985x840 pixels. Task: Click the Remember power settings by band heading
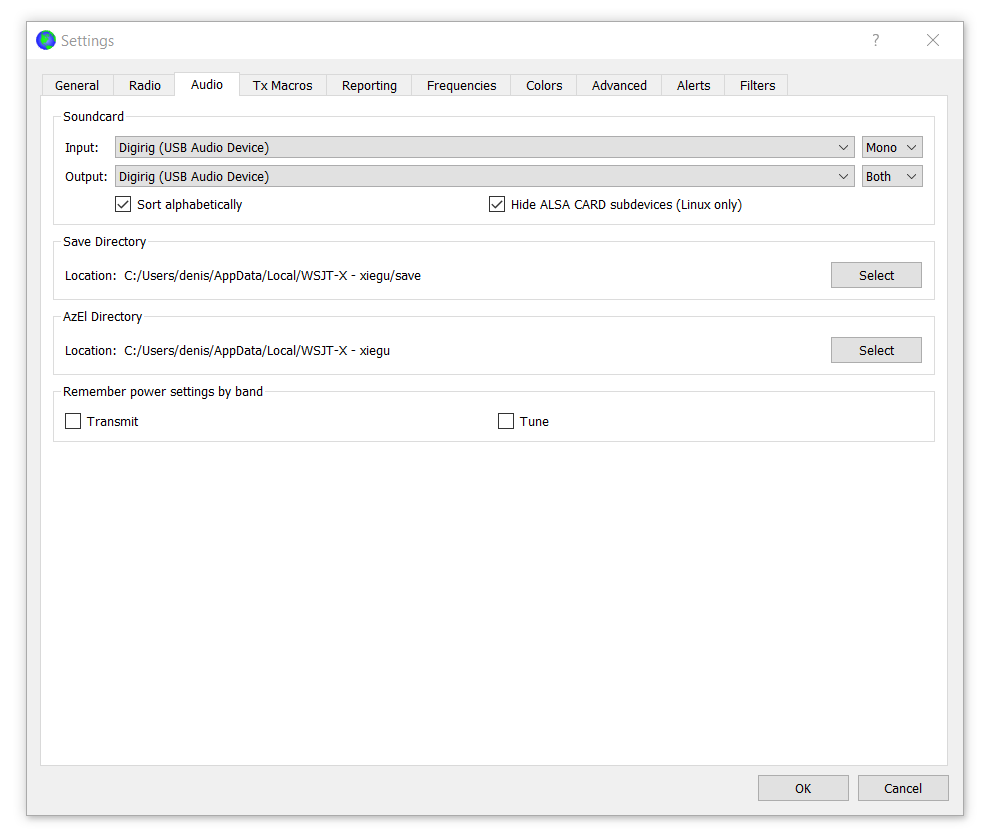coord(163,392)
